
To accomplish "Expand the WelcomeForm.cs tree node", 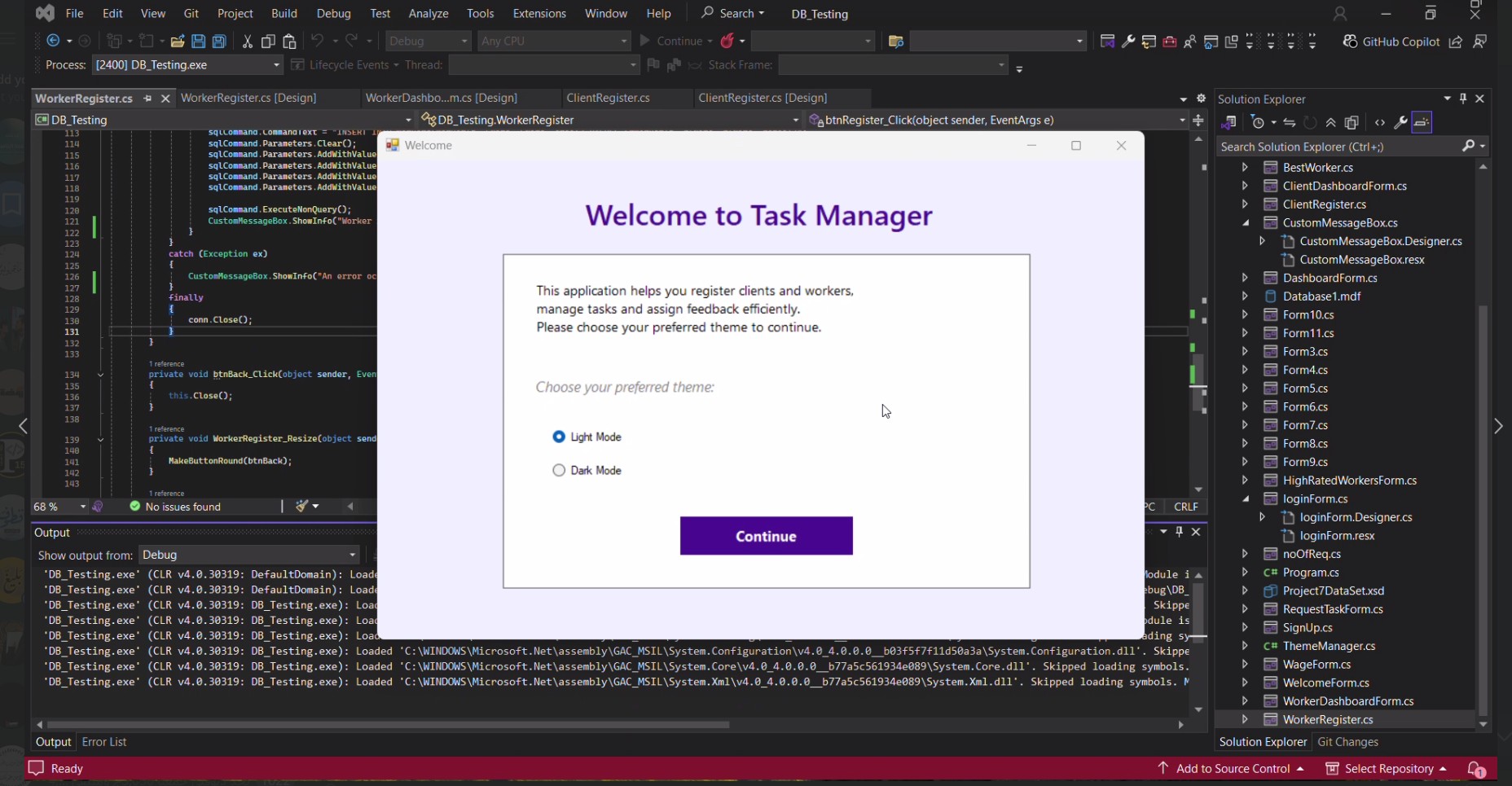I will point(1245,683).
